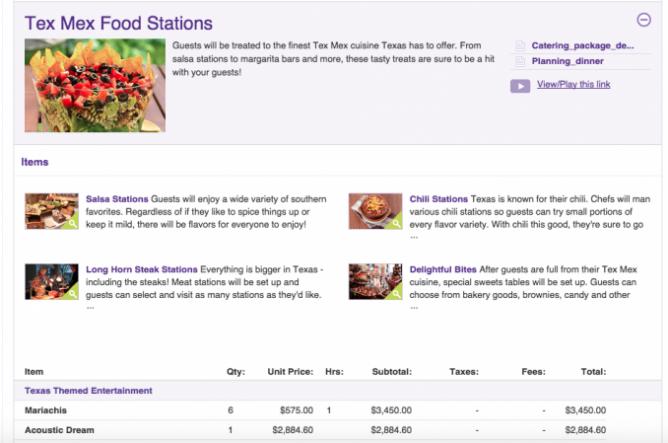Open the Planning_dinner attachment link
The image size is (668, 443).
567,62
